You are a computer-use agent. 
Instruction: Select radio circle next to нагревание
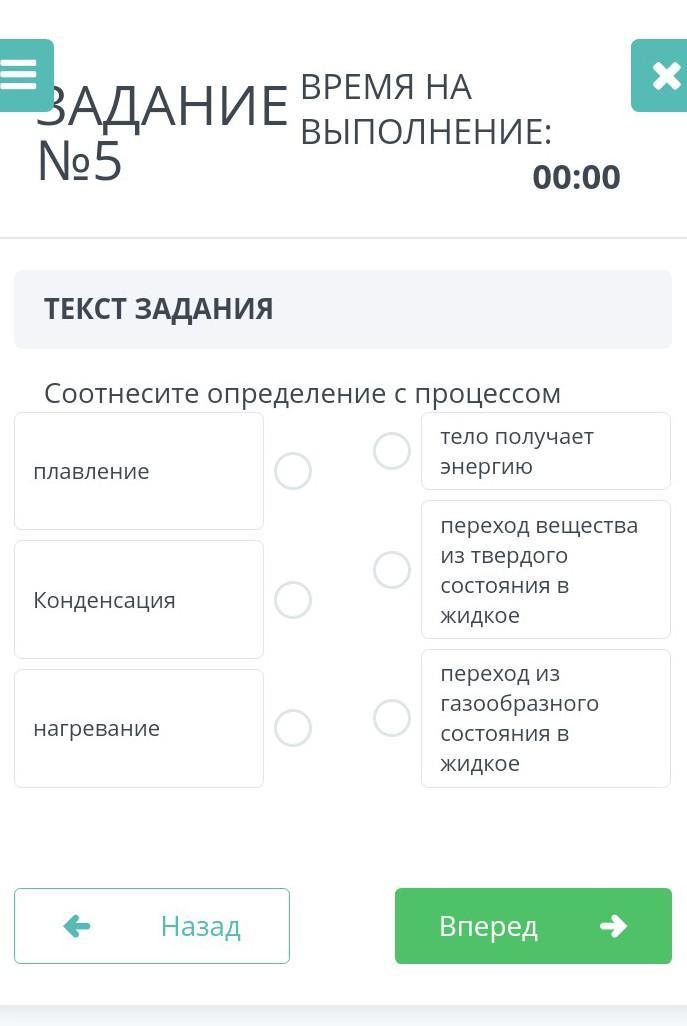click(292, 728)
